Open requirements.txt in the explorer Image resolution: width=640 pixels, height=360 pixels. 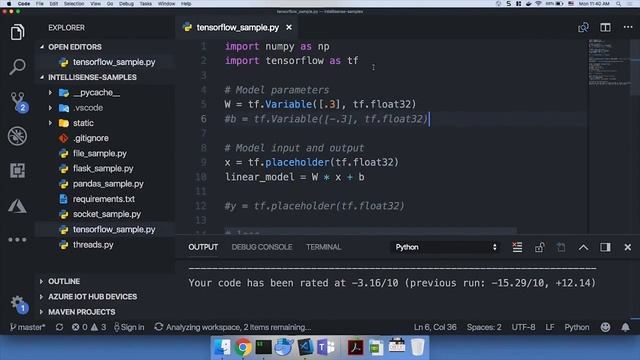104,199
